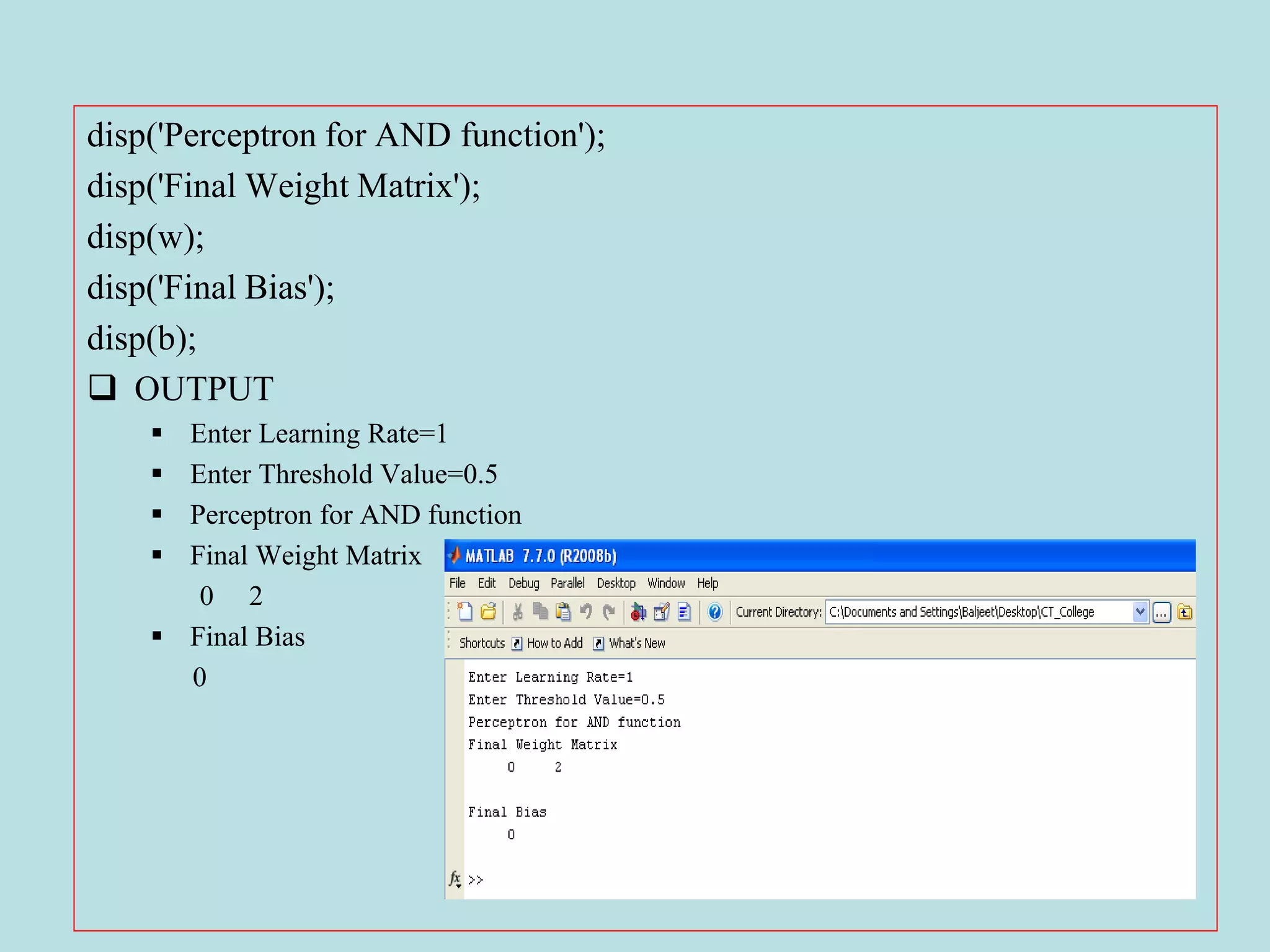
Task: Open the Parallel menu
Action: point(567,583)
